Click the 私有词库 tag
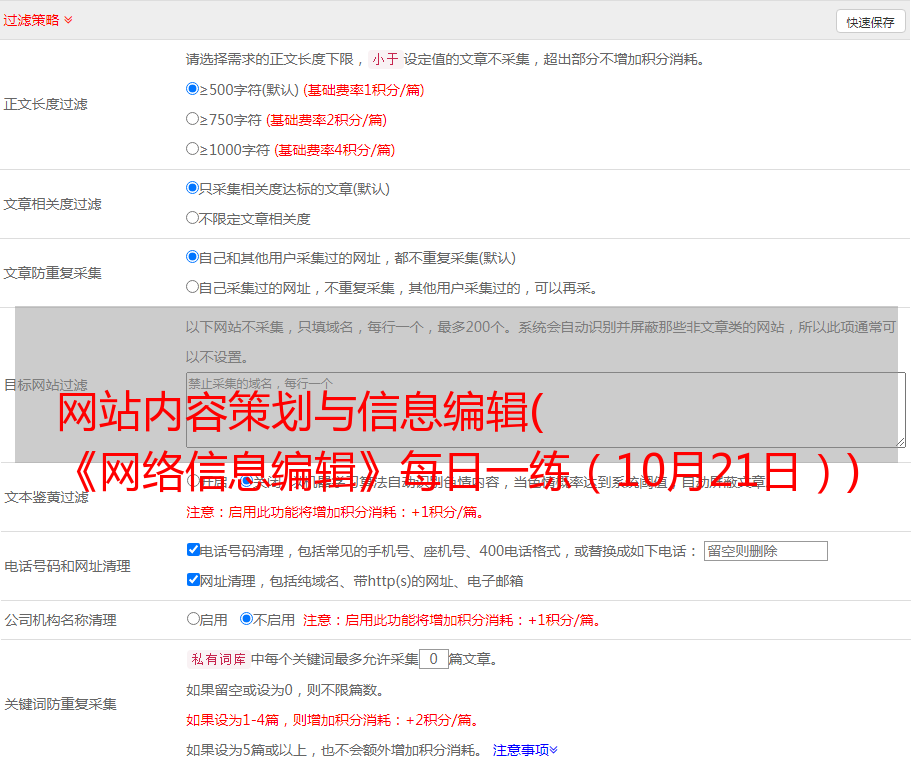Screen dimensions: 912x768 (x=219, y=659)
